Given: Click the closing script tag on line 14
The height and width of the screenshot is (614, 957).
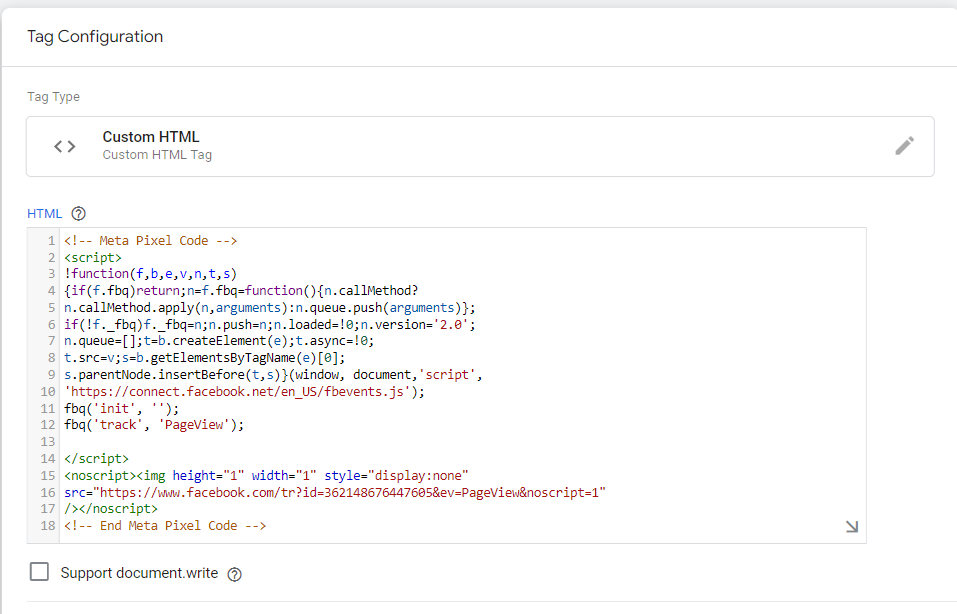Looking at the screenshot, I should (x=96, y=458).
